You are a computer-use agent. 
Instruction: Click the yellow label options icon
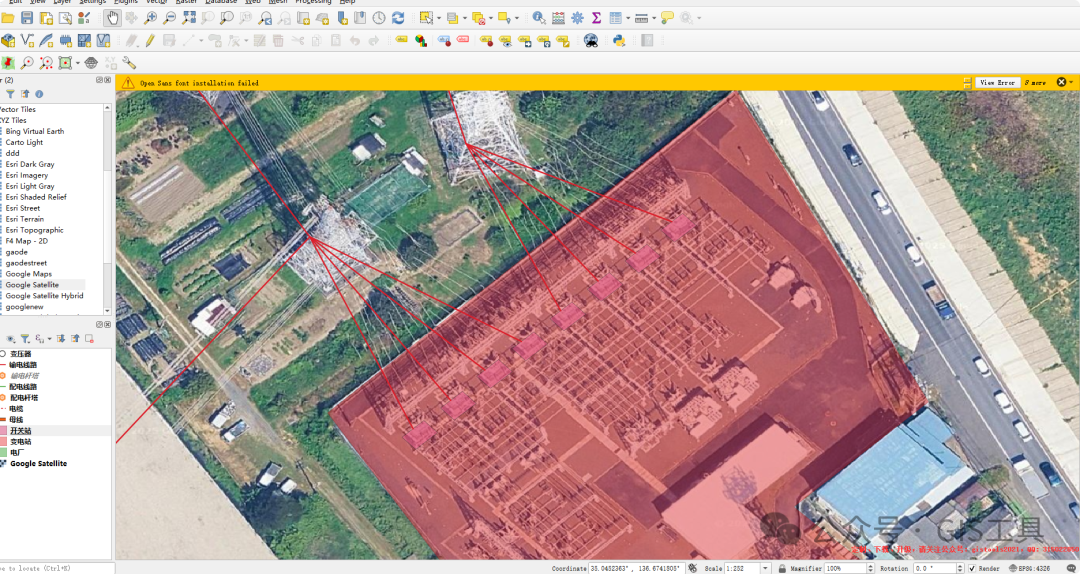[x=401, y=41]
